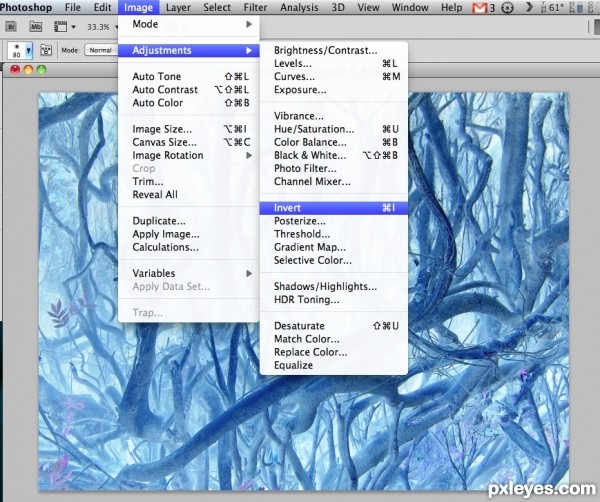
Task: Open the Edit menu
Action: coord(103,7)
